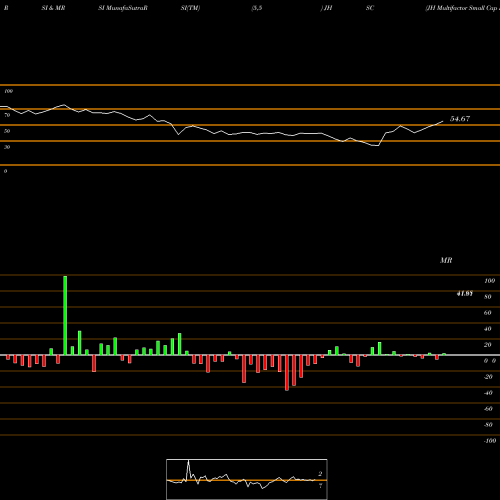Click the deepest red MR histogram bar

287,373
